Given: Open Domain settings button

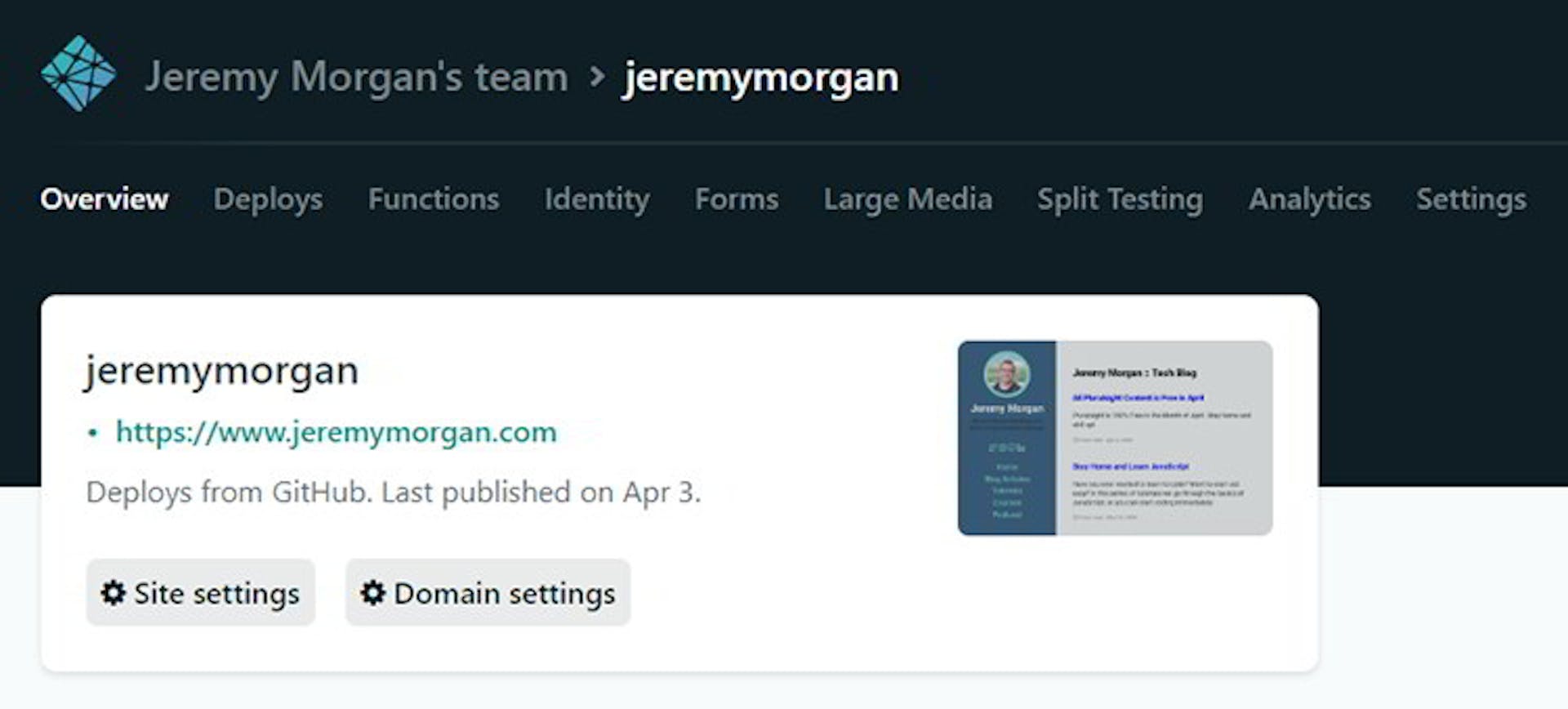Looking at the screenshot, I should click(x=488, y=593).
